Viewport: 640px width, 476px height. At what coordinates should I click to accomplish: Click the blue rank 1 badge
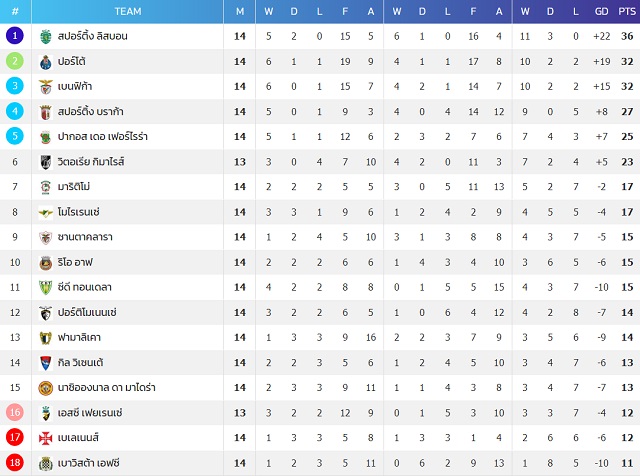click(15, 36)
